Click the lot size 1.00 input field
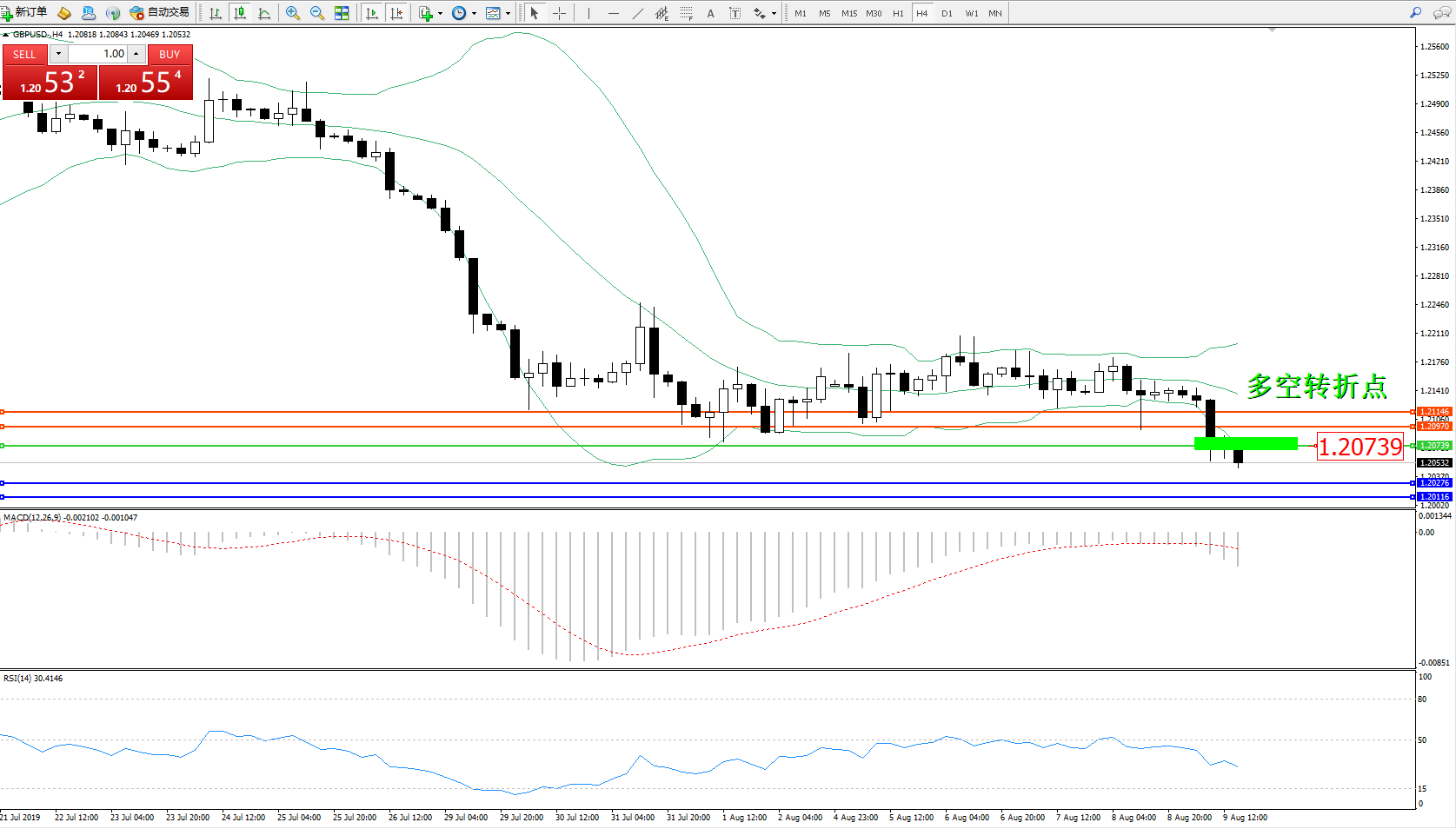Viewport: 1456px width, 829px height. pos(98,54)
